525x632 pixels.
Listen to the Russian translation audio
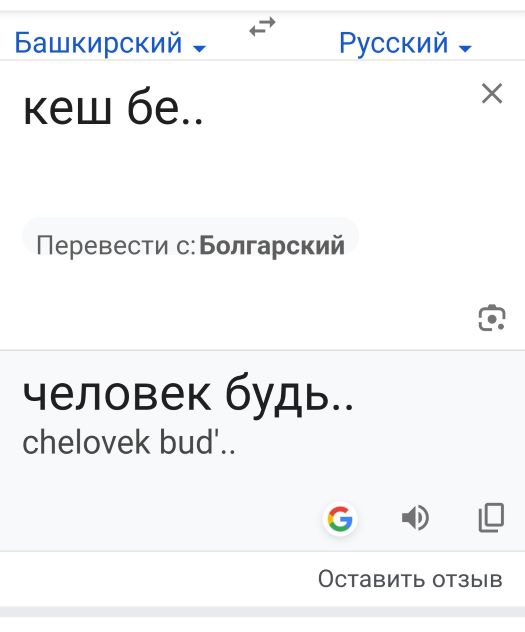pyautogui.click(x=415, y=518)
